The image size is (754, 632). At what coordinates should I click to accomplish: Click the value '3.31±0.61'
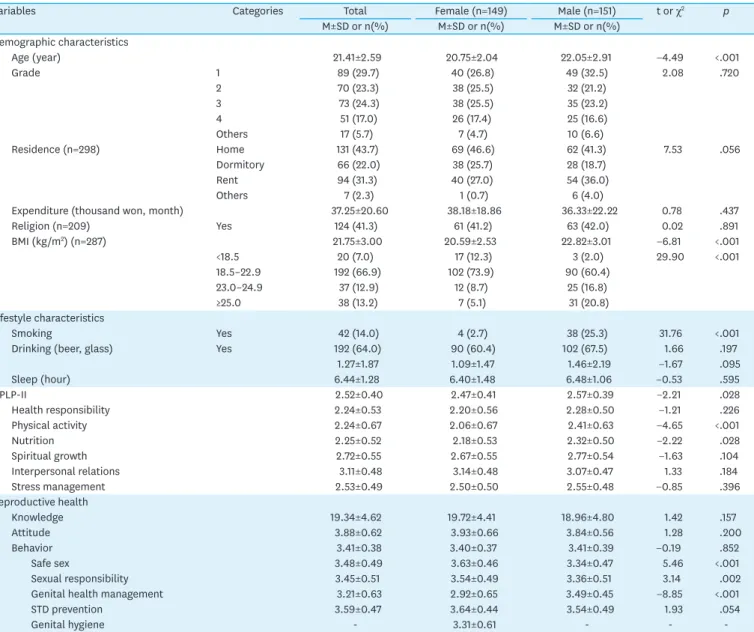(x=474, y=625)
